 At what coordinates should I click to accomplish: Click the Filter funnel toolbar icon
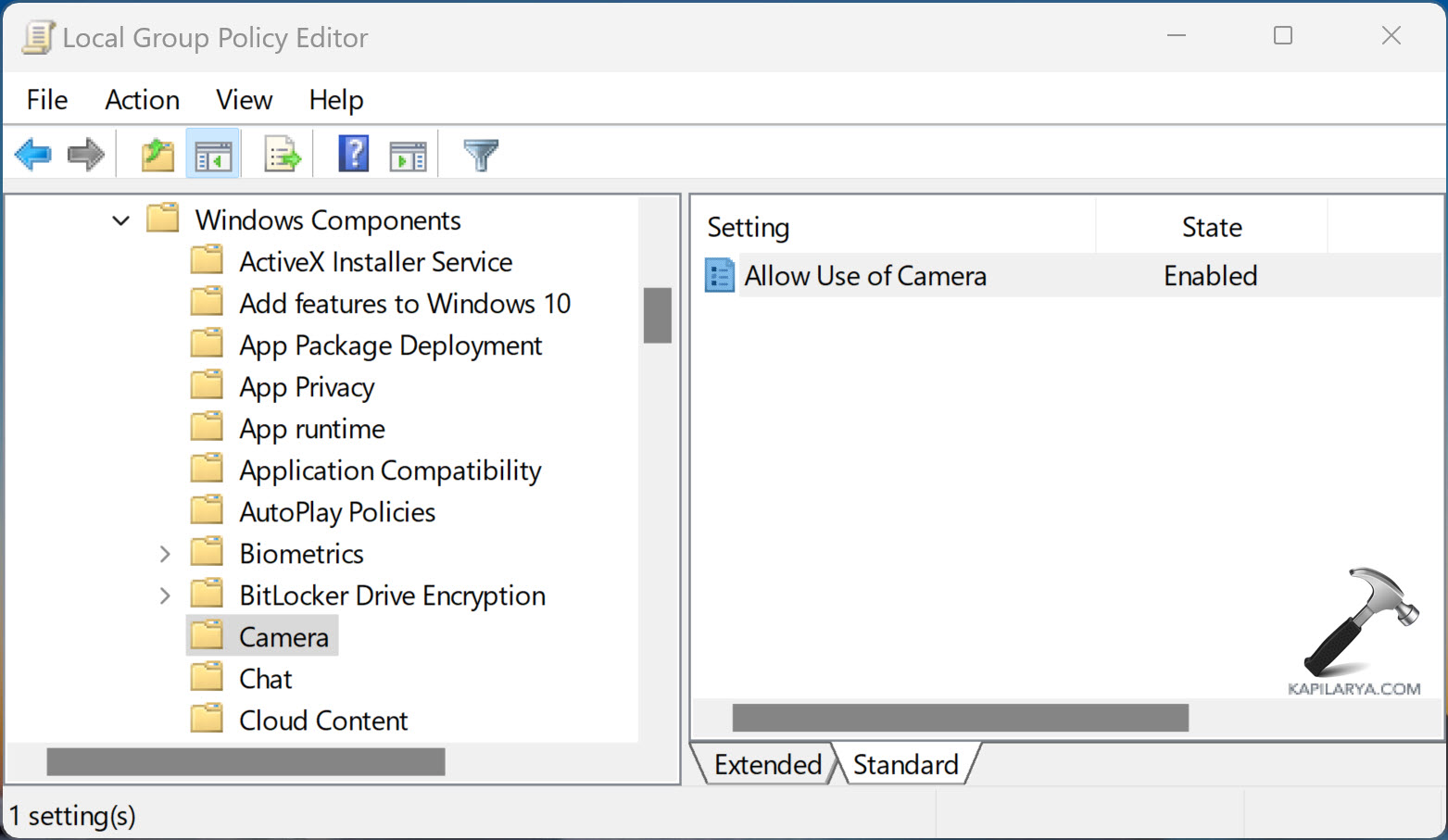tap(481, 155)
